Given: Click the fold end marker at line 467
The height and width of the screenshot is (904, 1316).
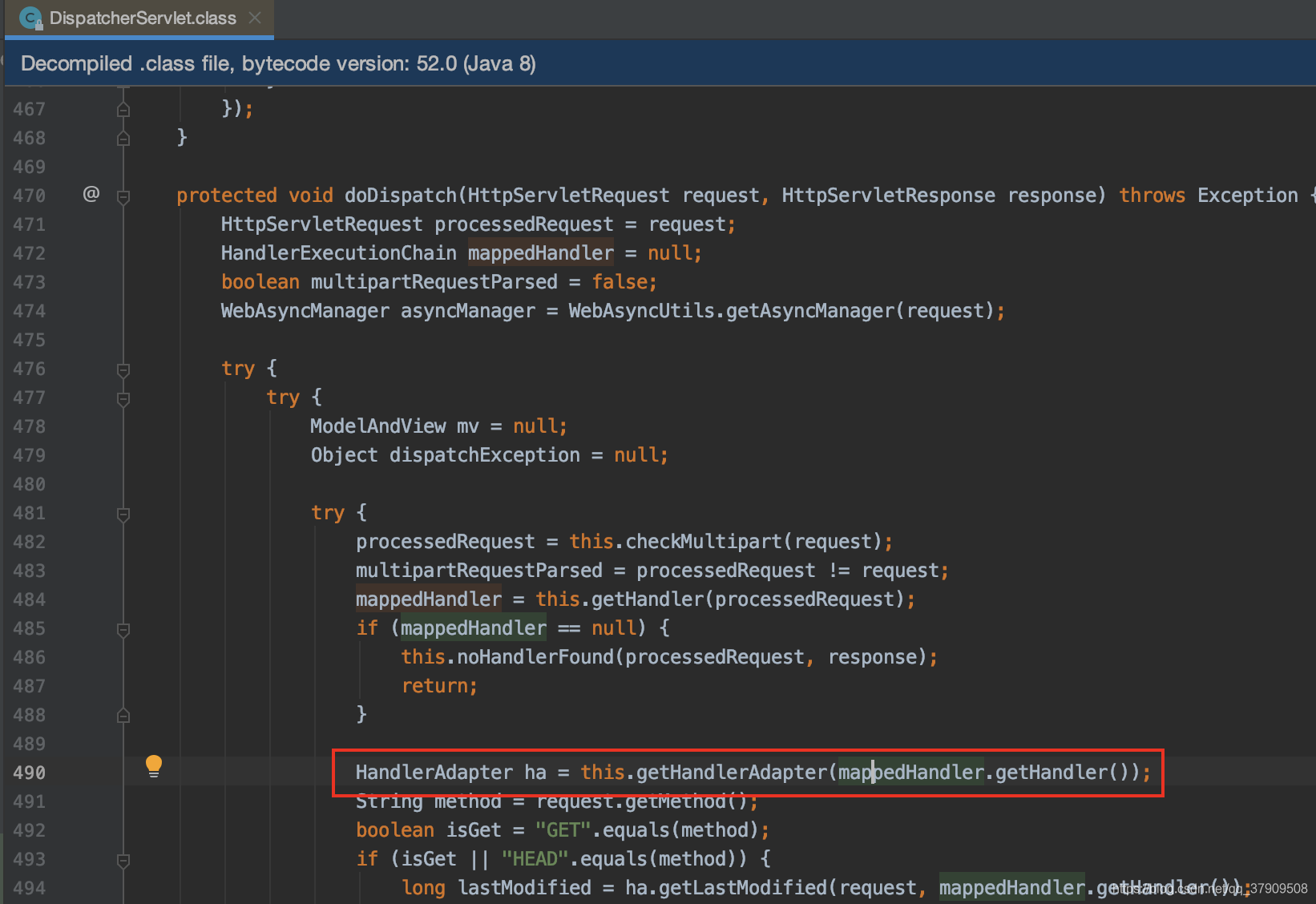Looking at the screenshot, I should coord(123,109).
